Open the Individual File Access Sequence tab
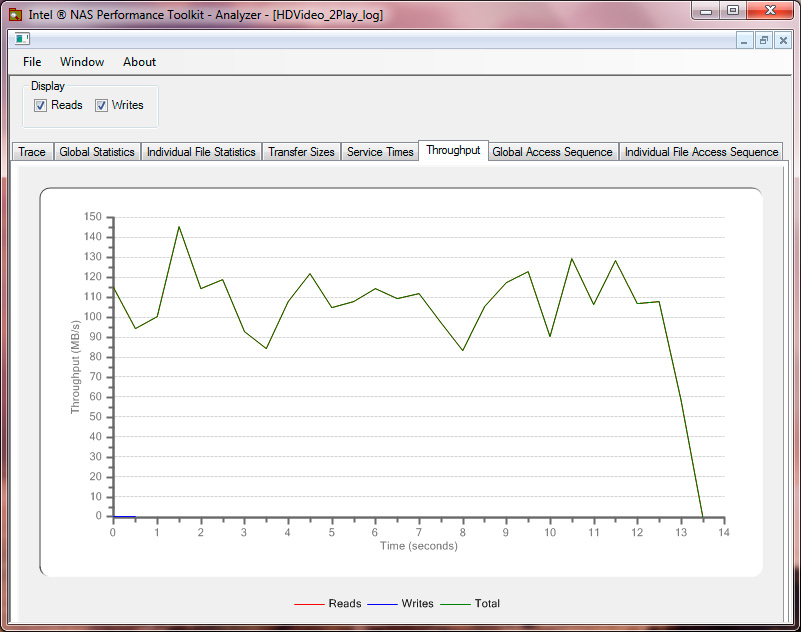Viewport: 801px width, 632px height. pyautogui.click(x=701, y=152)
